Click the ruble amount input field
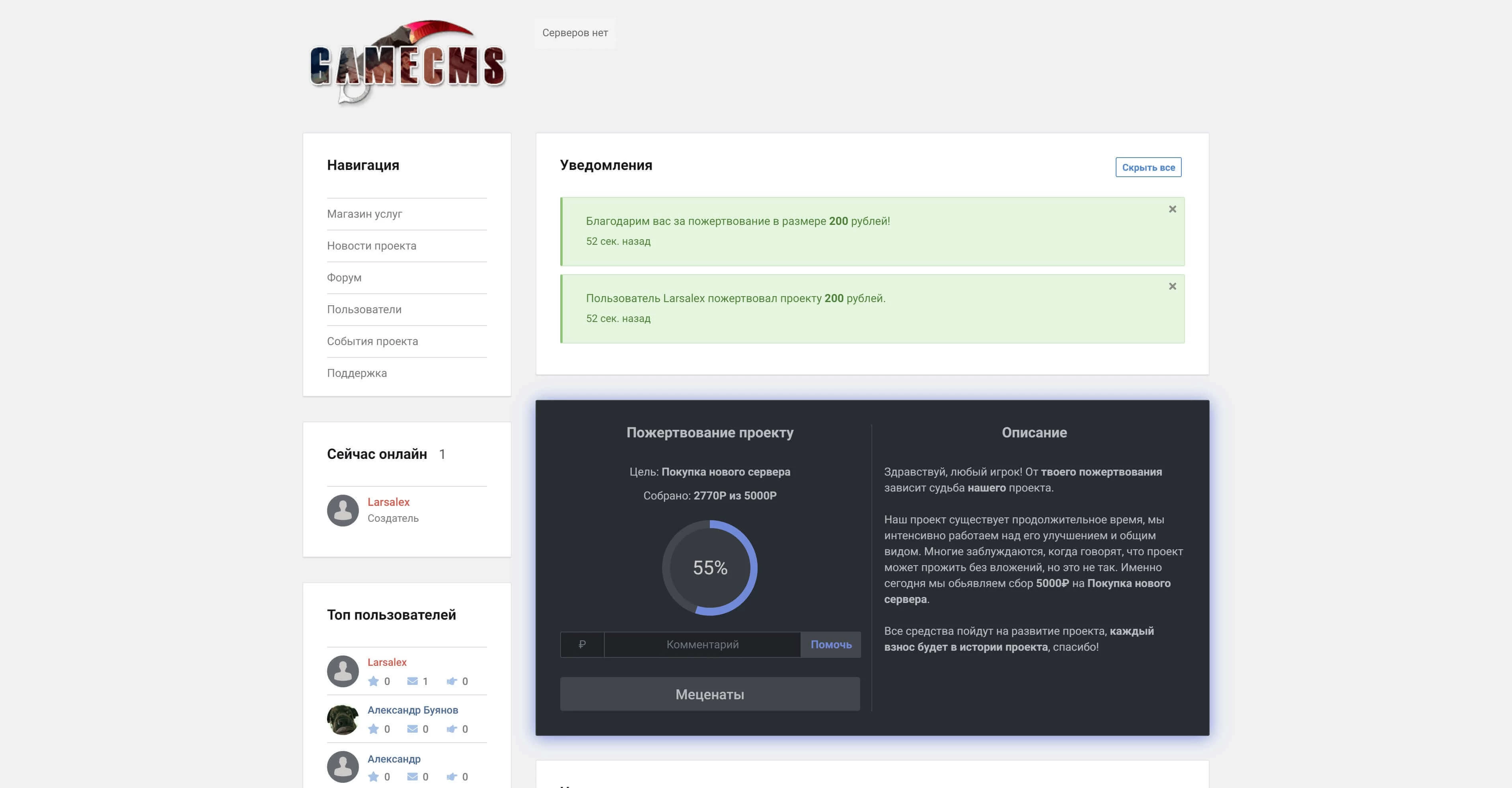Viewport: 1512px width, 788px height. pos(582,644)
